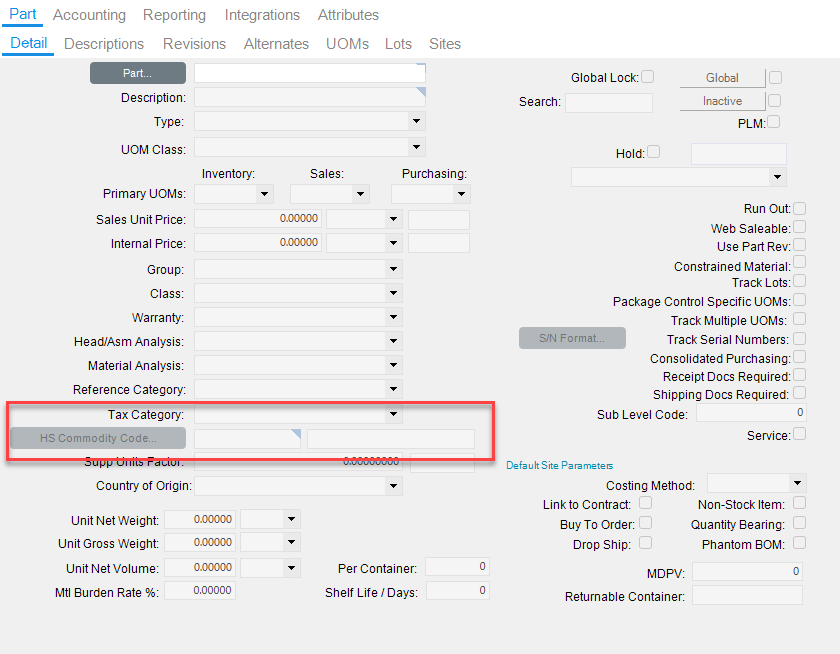This screenshot has height=654, width=840.
Task: Check Receipt Docs Required box
Action: 799,375
